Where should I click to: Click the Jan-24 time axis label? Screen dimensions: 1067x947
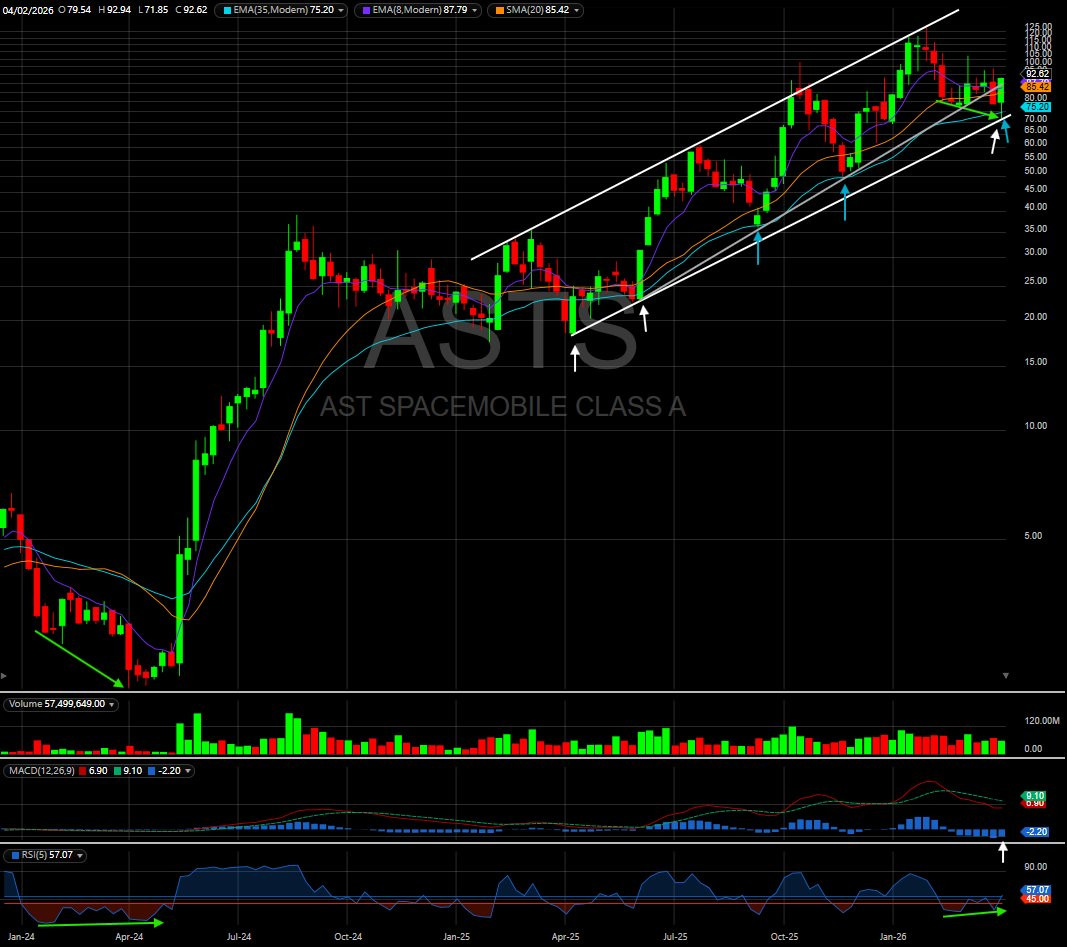coord(21,937)
